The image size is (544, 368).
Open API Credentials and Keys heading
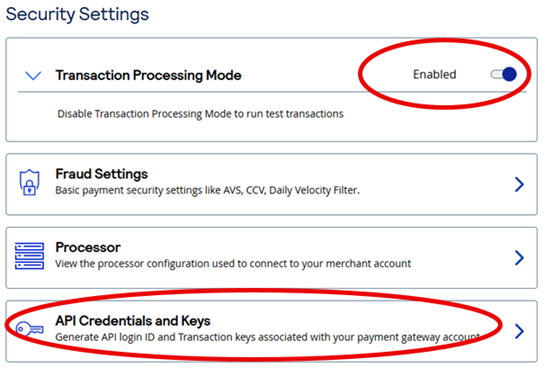(x=133, y=321)
